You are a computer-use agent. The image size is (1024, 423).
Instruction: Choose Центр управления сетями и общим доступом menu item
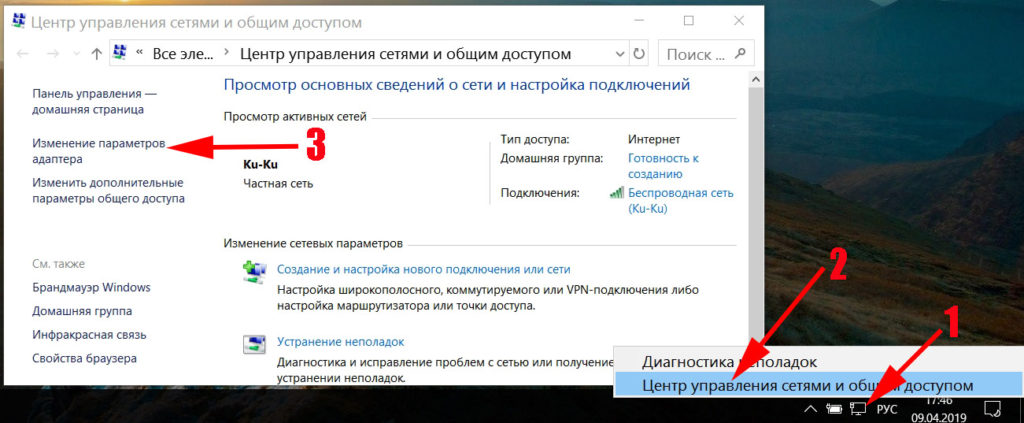(x=806, y=385)
